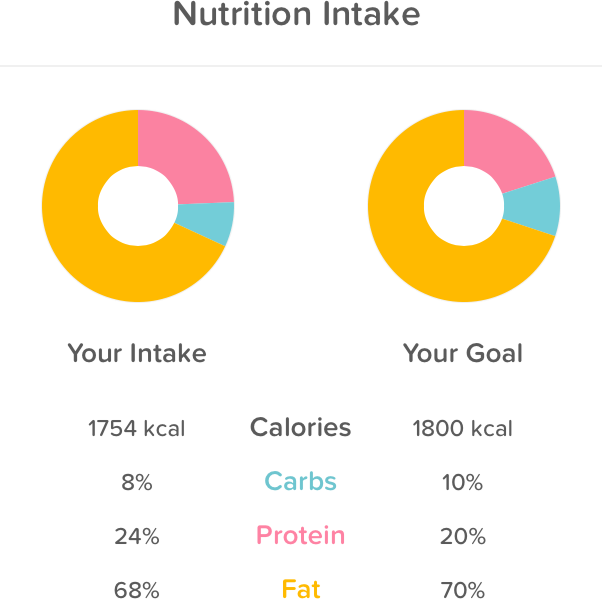Click the 70% fat goal value
Image resolution: width=602 pixels, height=603 pixels.
coord(462,590)
